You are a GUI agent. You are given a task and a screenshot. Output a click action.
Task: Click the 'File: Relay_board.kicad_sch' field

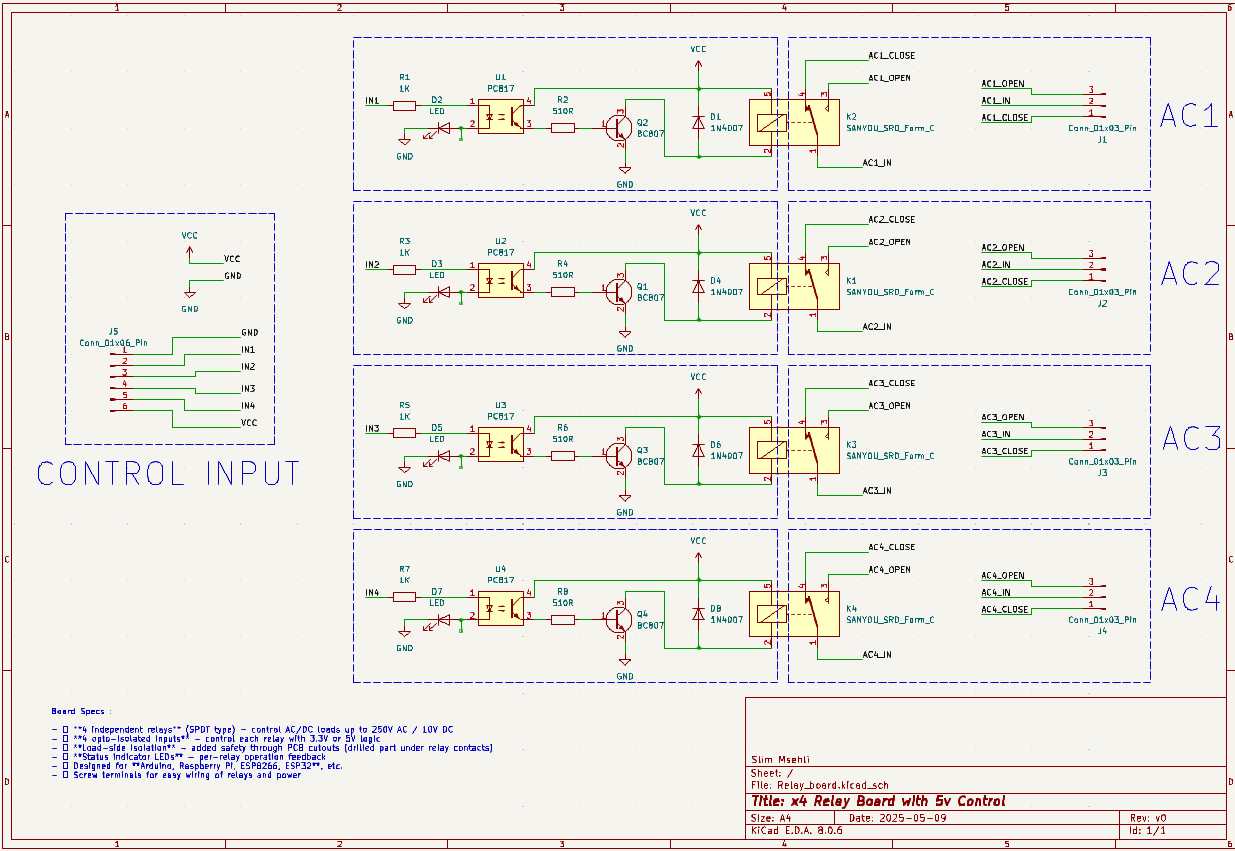click(x=820, y=786)
